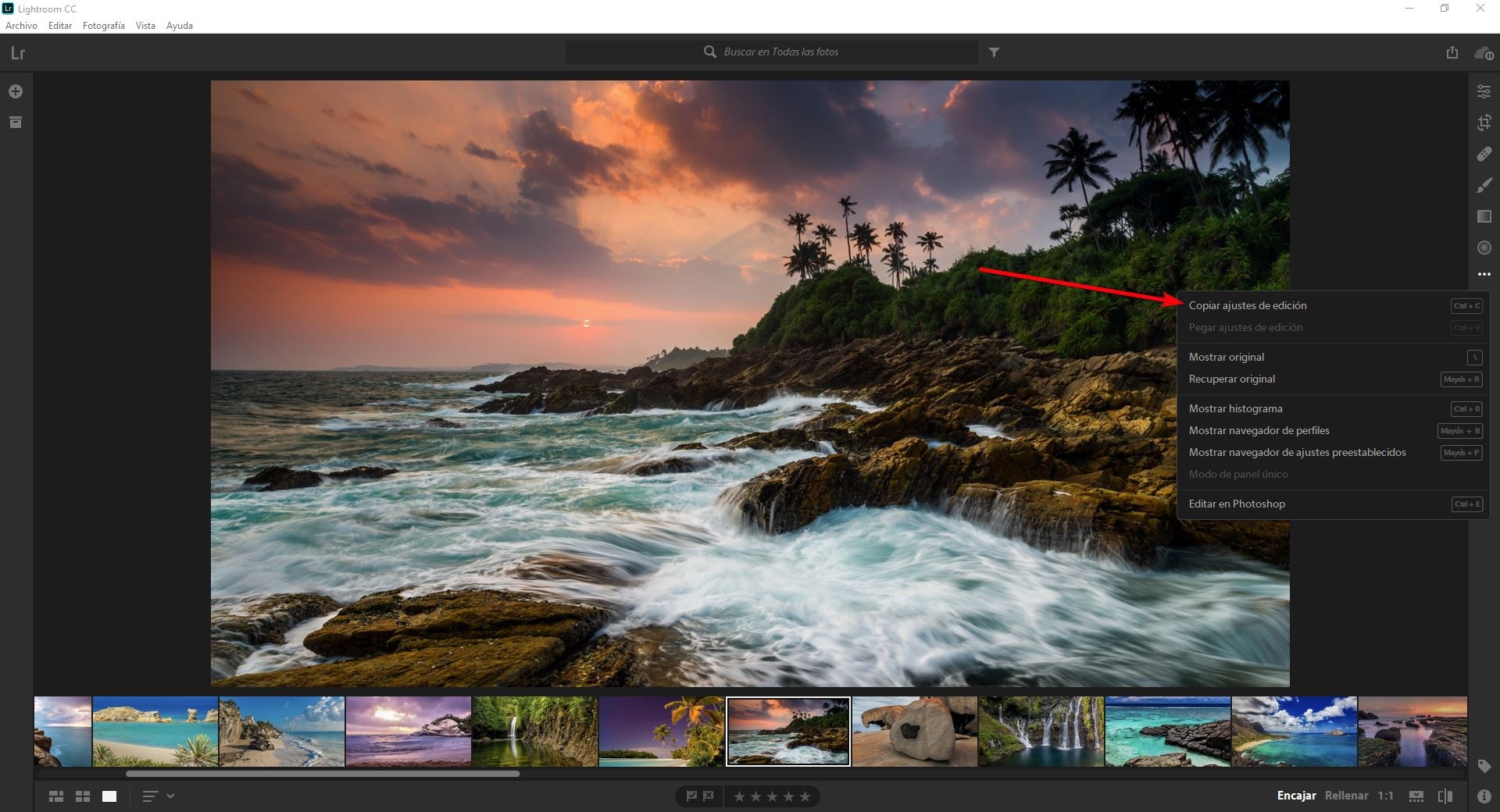Choose Mostrar histograma
Image resolution: width=1500 pixels, height=812 pixels.
click(x=1333, y=409)
